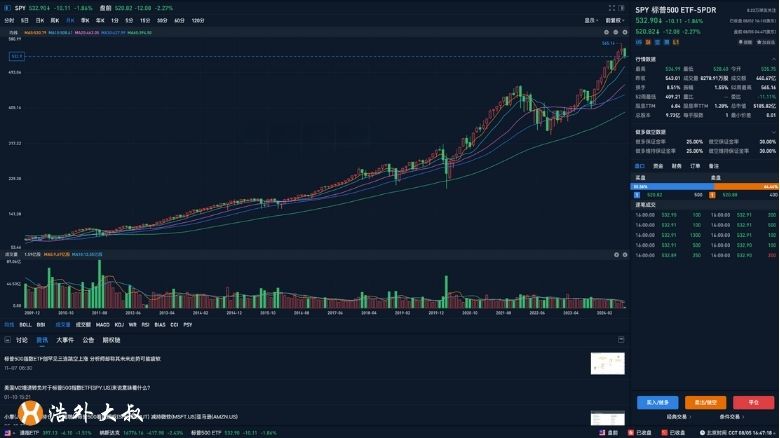Close the volume sub-chart with its round icon
Screen dimensions: 780x438
625,254
